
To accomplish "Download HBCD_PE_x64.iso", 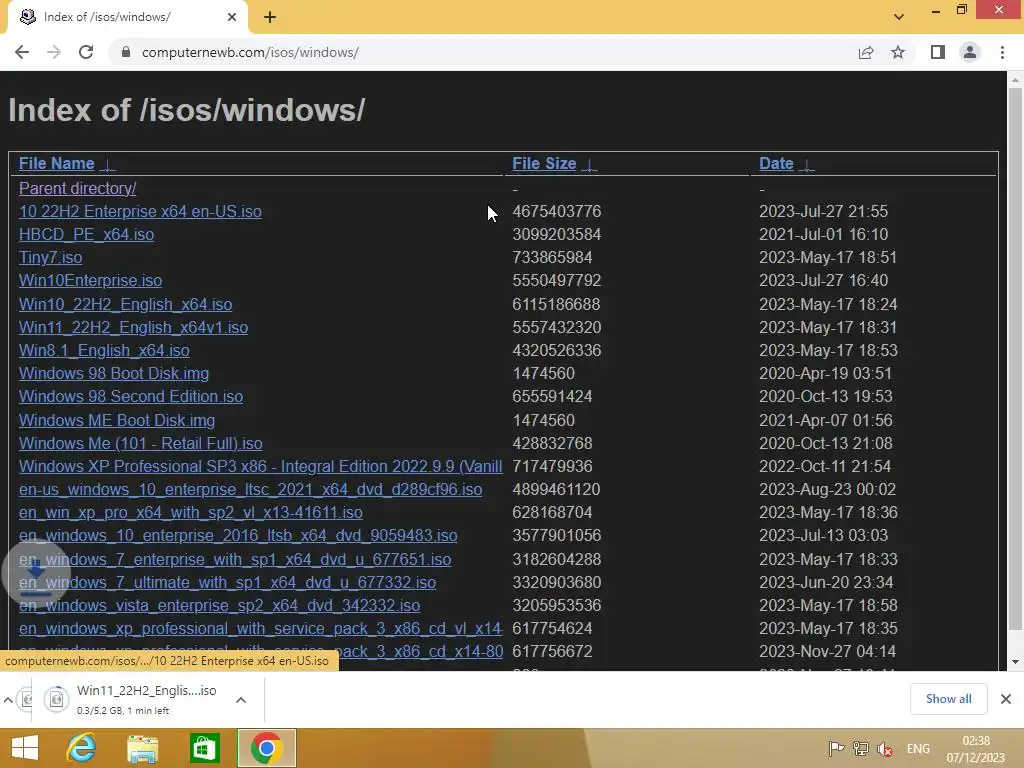I will (86, 234).
